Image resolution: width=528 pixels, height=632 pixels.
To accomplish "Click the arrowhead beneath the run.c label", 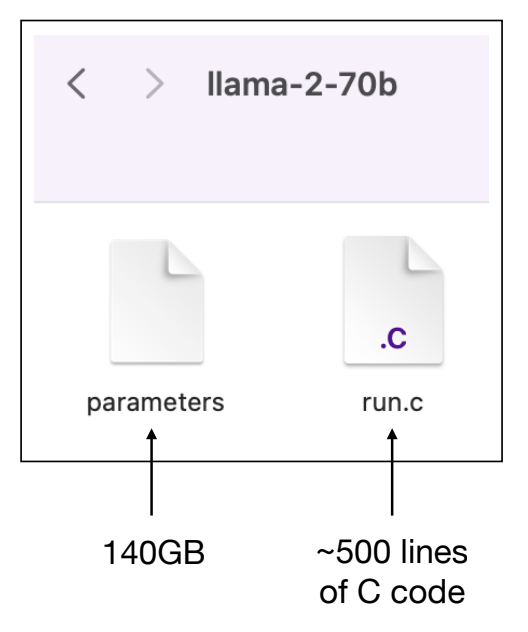I will (x=392, y=434).
